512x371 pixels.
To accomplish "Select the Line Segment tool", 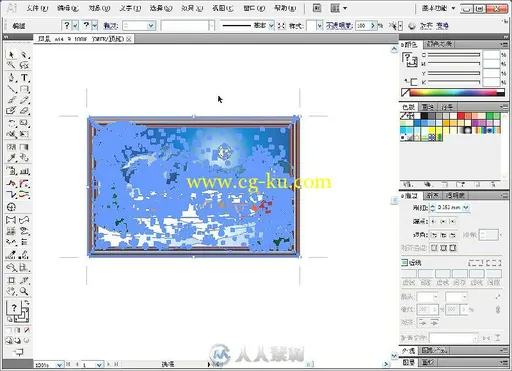I will coord(12,89).
